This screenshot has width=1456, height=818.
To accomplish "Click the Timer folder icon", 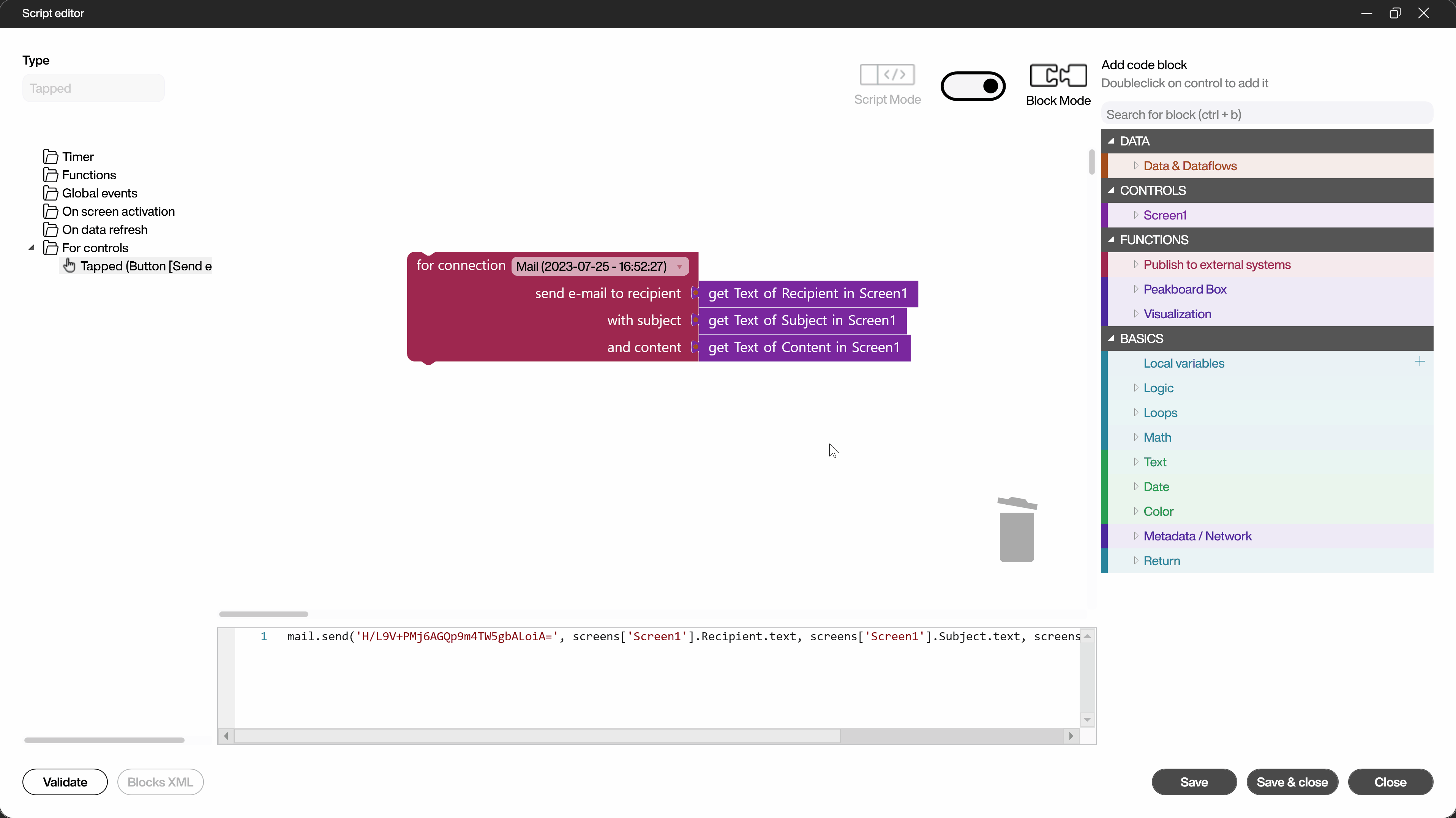I will pos(50,156).
